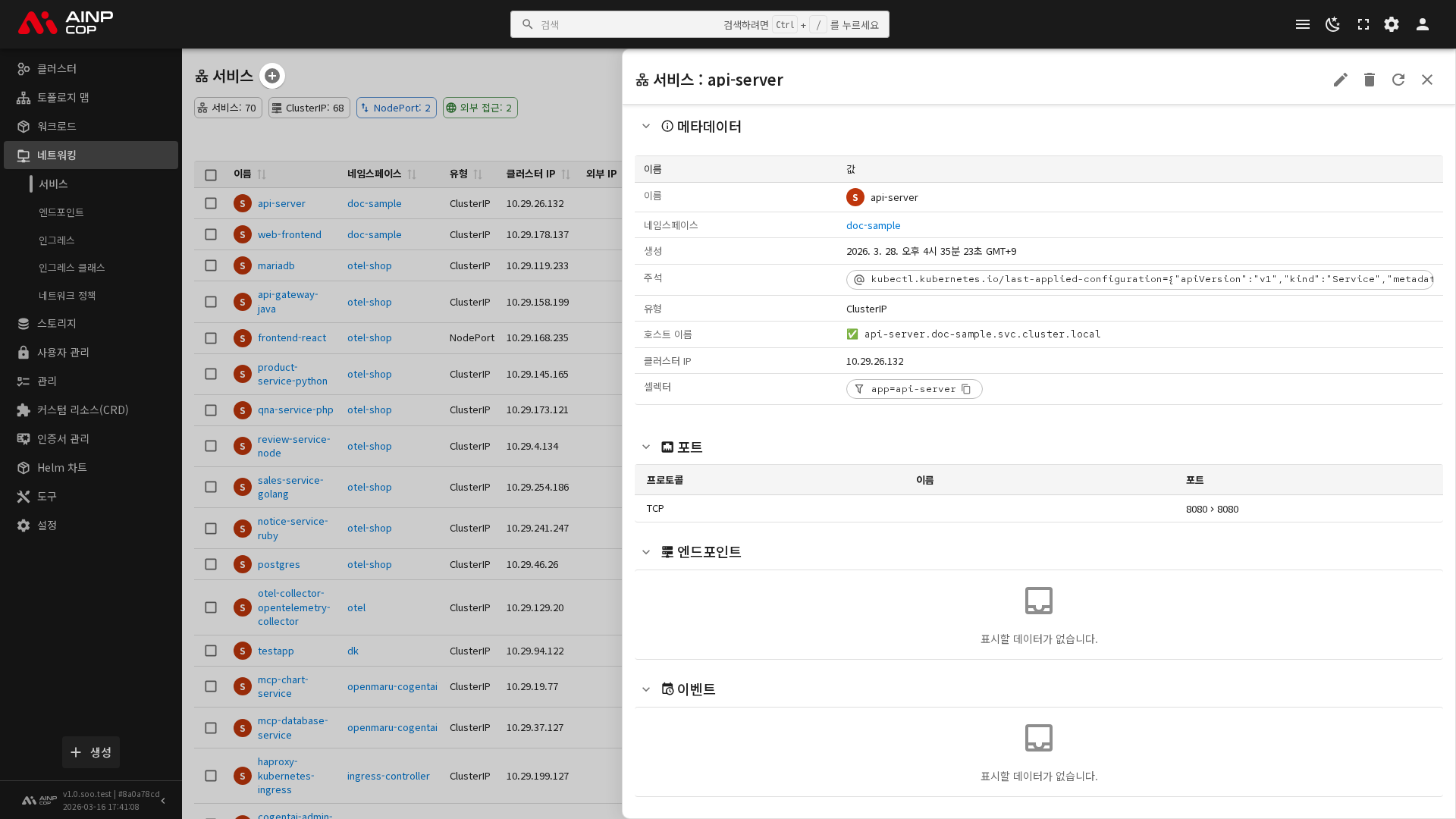1456x819 pixels.
Task: Open the 인그레스 submenu item
Action: [57, 240]
